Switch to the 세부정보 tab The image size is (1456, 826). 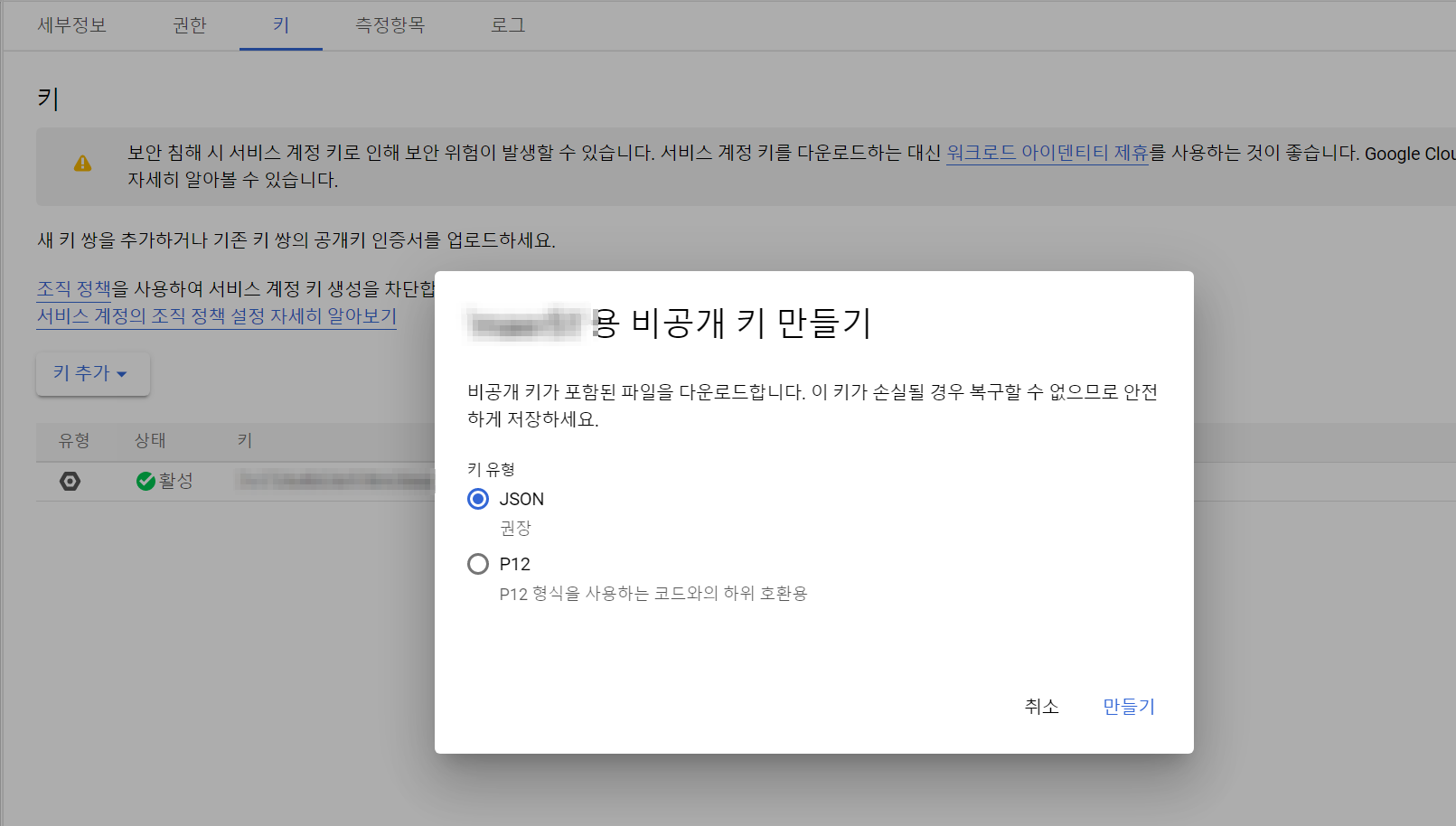tap(73, 25)
